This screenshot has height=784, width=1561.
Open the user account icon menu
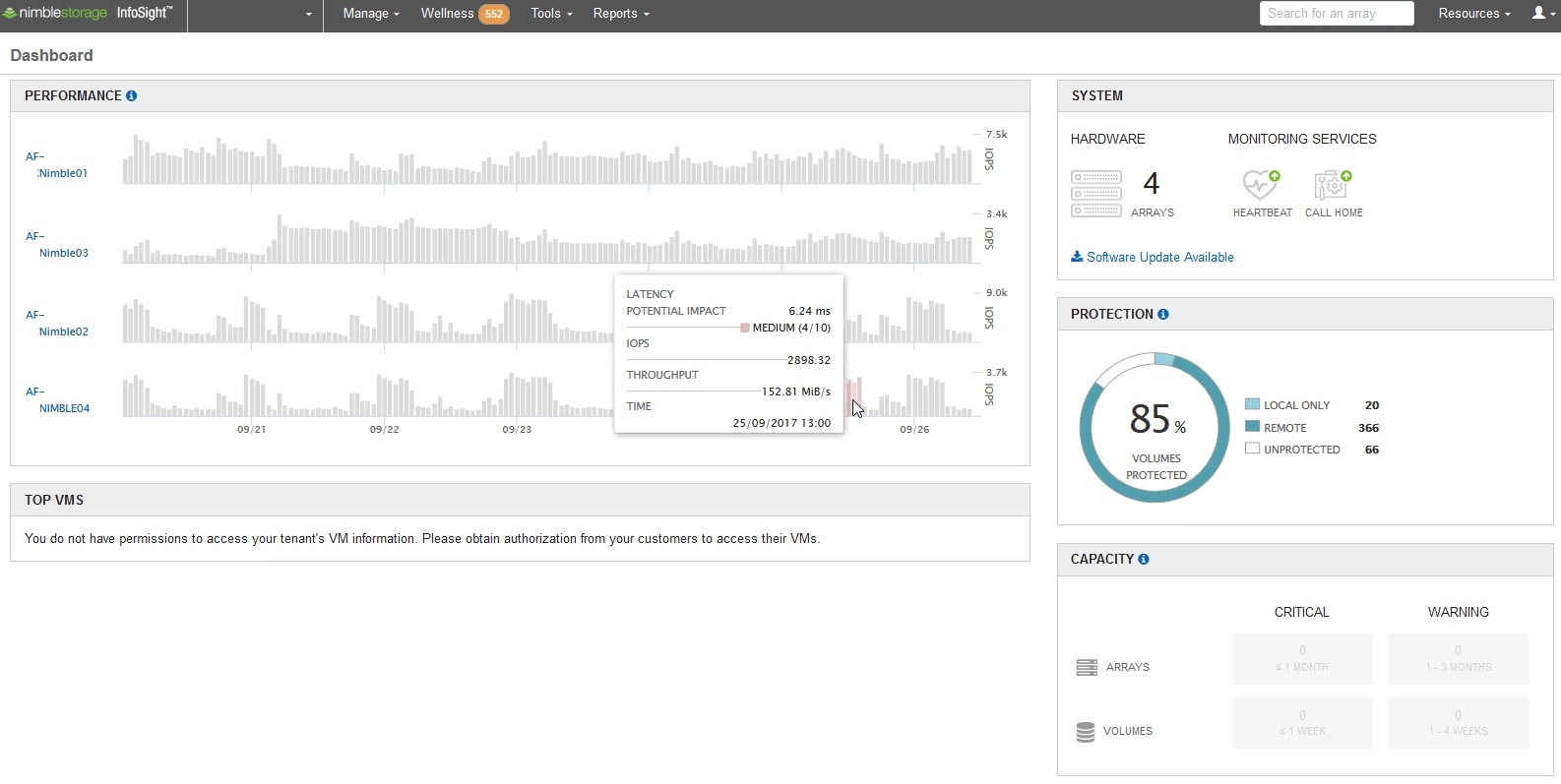click(1542, 14)
